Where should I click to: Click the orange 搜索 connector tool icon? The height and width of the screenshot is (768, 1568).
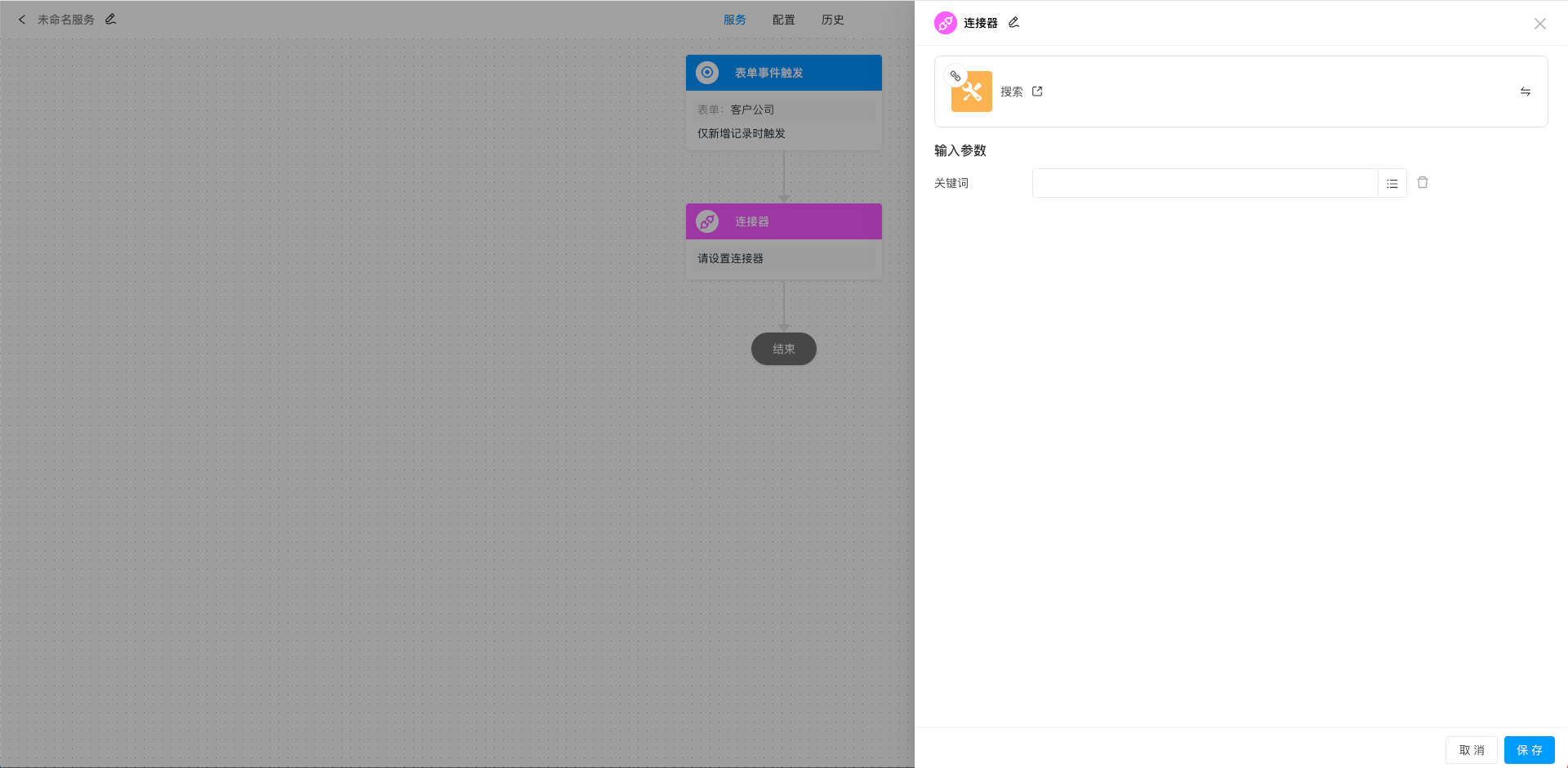pos(971,92)
